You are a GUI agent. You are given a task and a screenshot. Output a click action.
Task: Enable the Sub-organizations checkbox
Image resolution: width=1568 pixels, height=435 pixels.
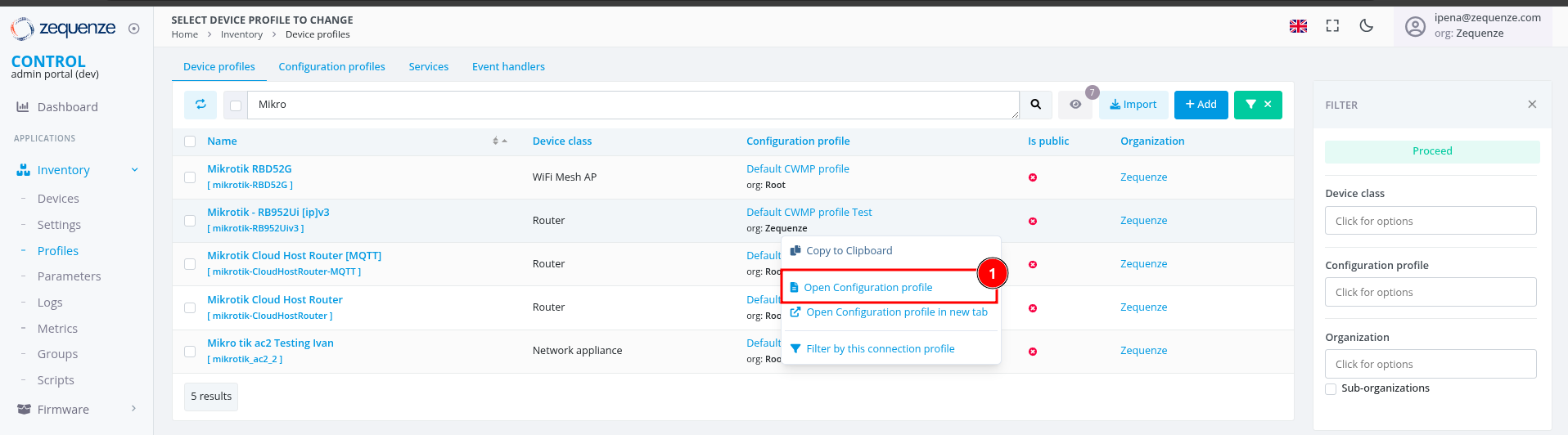1331,389
